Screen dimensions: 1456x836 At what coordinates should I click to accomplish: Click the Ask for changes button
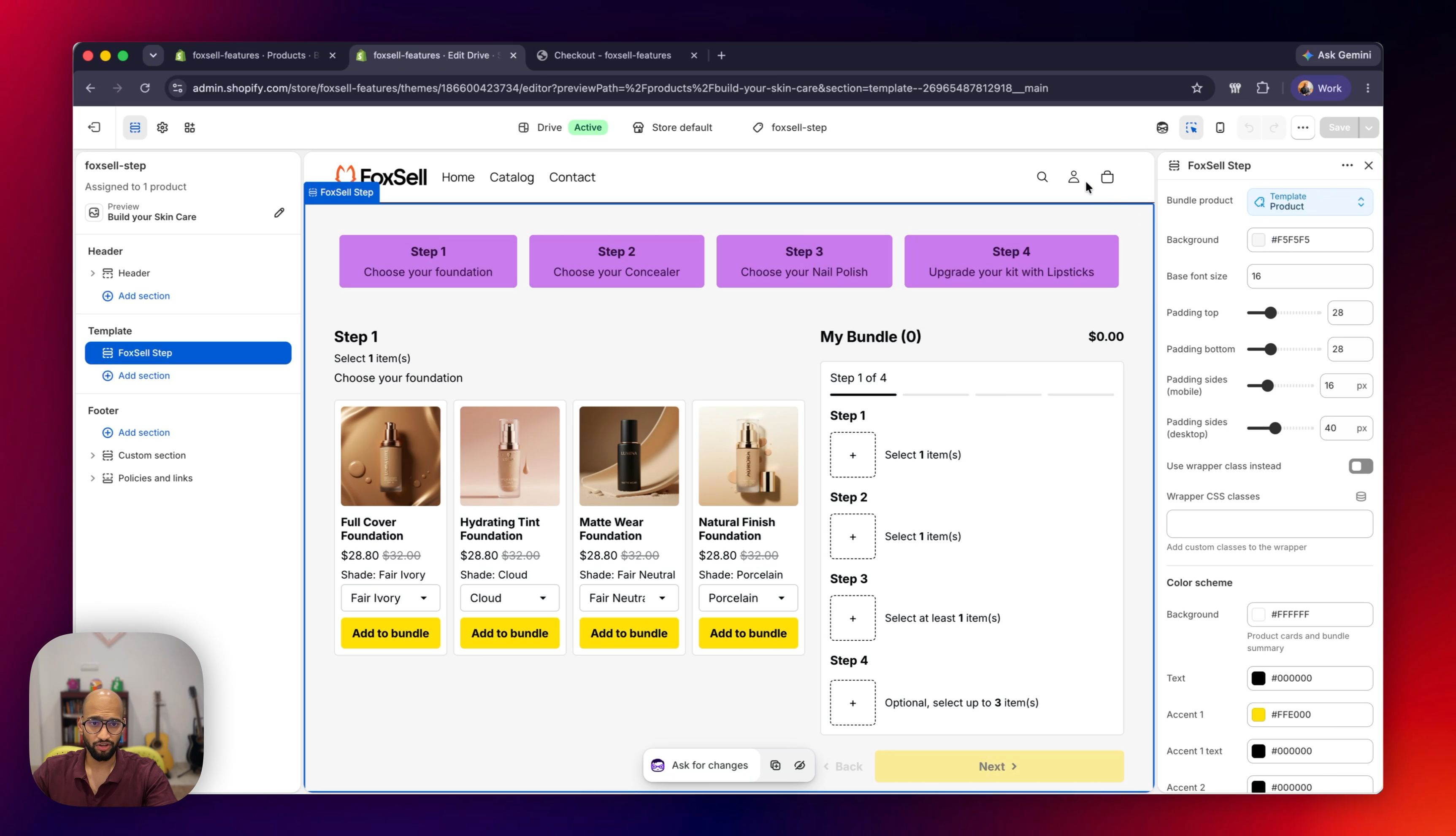pos(701,766)
